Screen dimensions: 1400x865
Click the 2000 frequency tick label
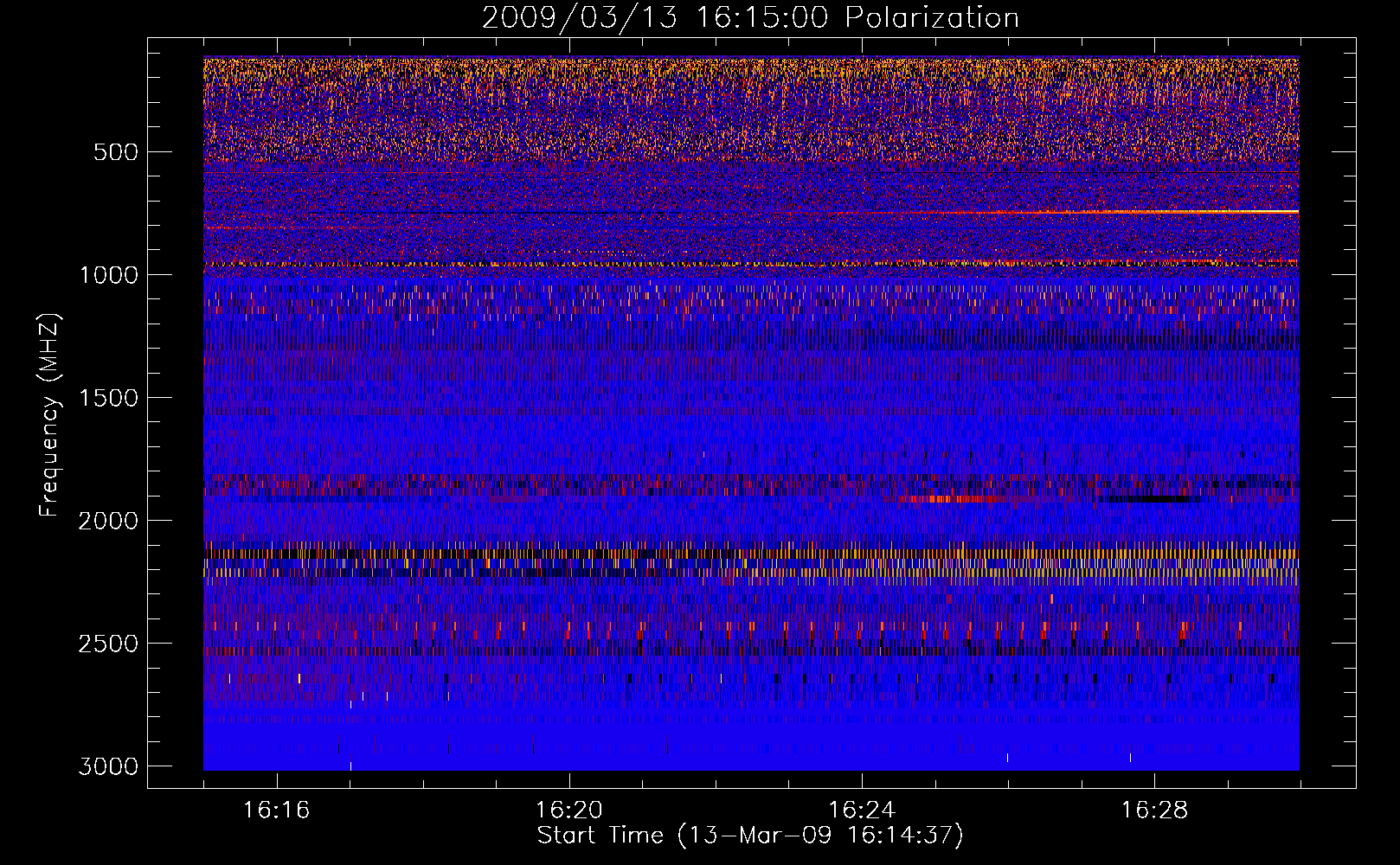[108, 521]
